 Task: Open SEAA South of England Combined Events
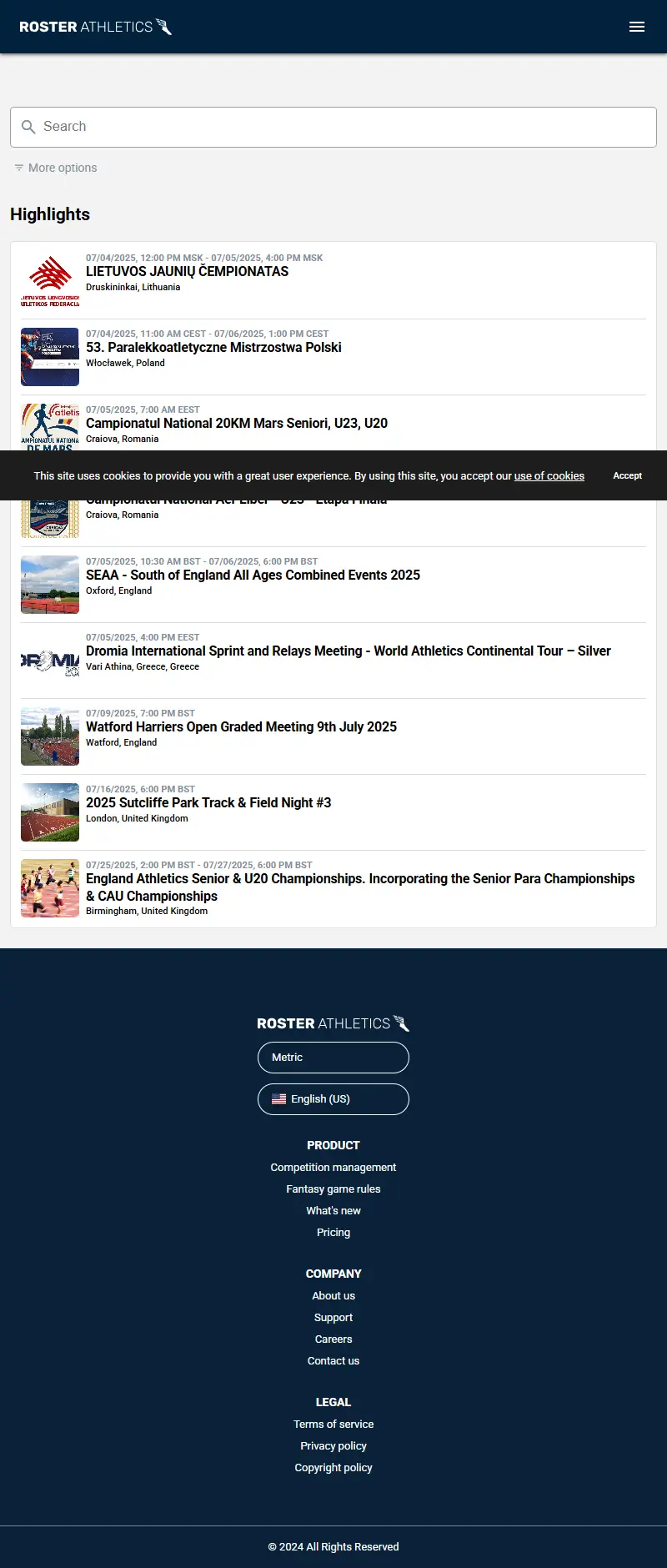click(x=253, y=575)
